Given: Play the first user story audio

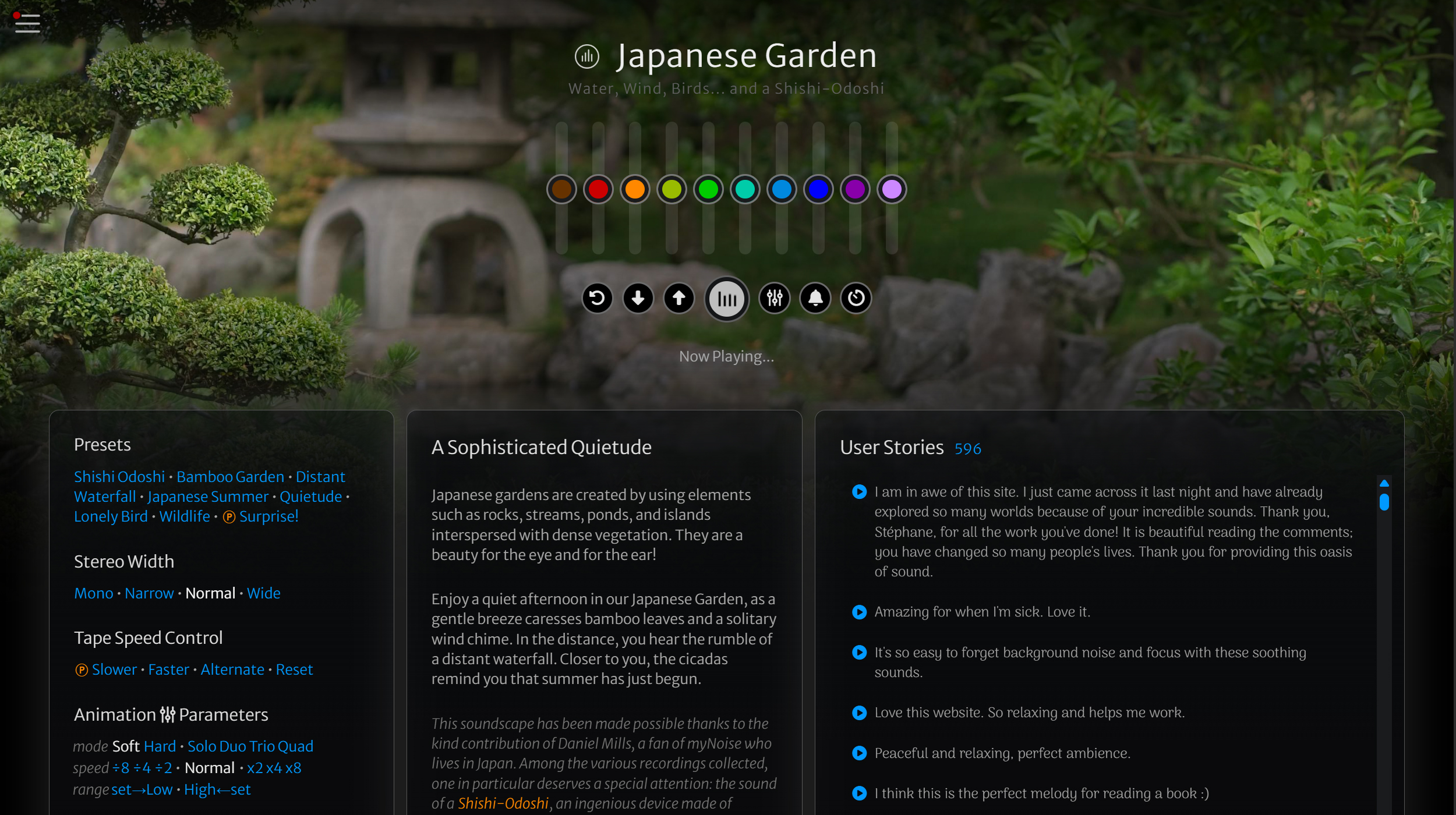Looking at the screenshot, I should tap(859, 492).
